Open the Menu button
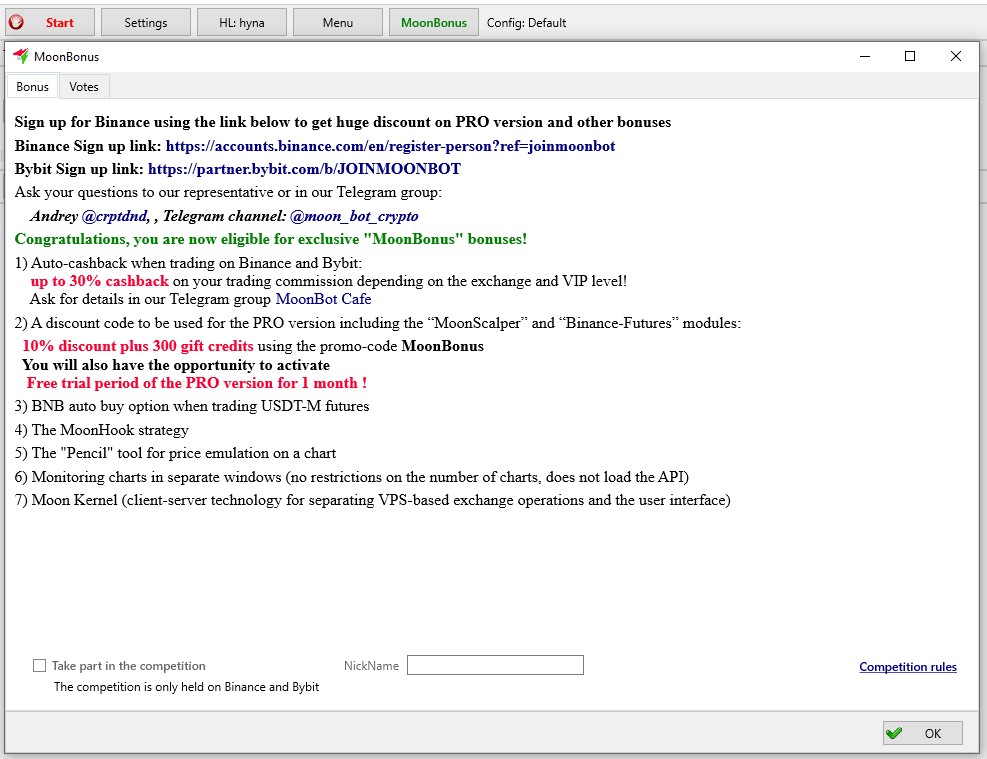This screenshot has width=987, height=759. pos(337,22)
